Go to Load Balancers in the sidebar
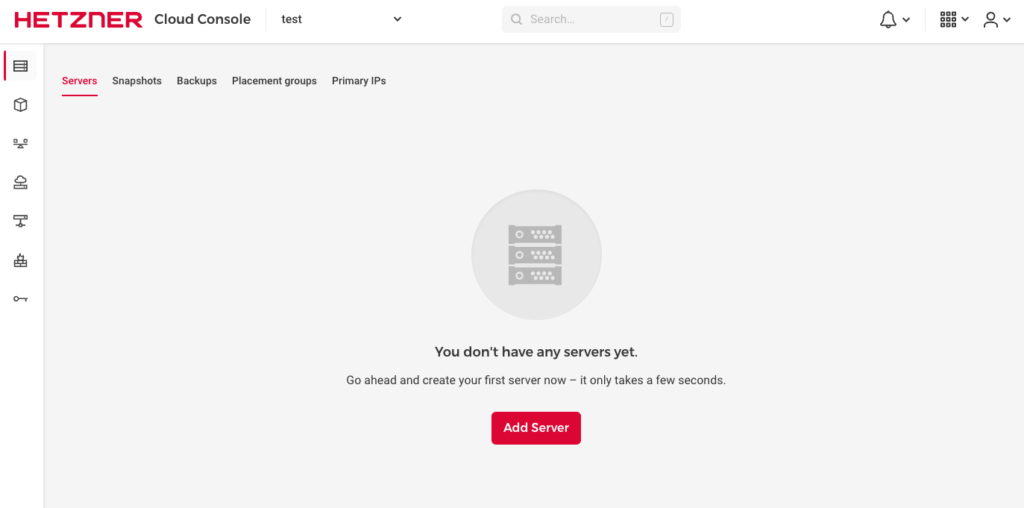1024x508 pixels. [20, 143]
